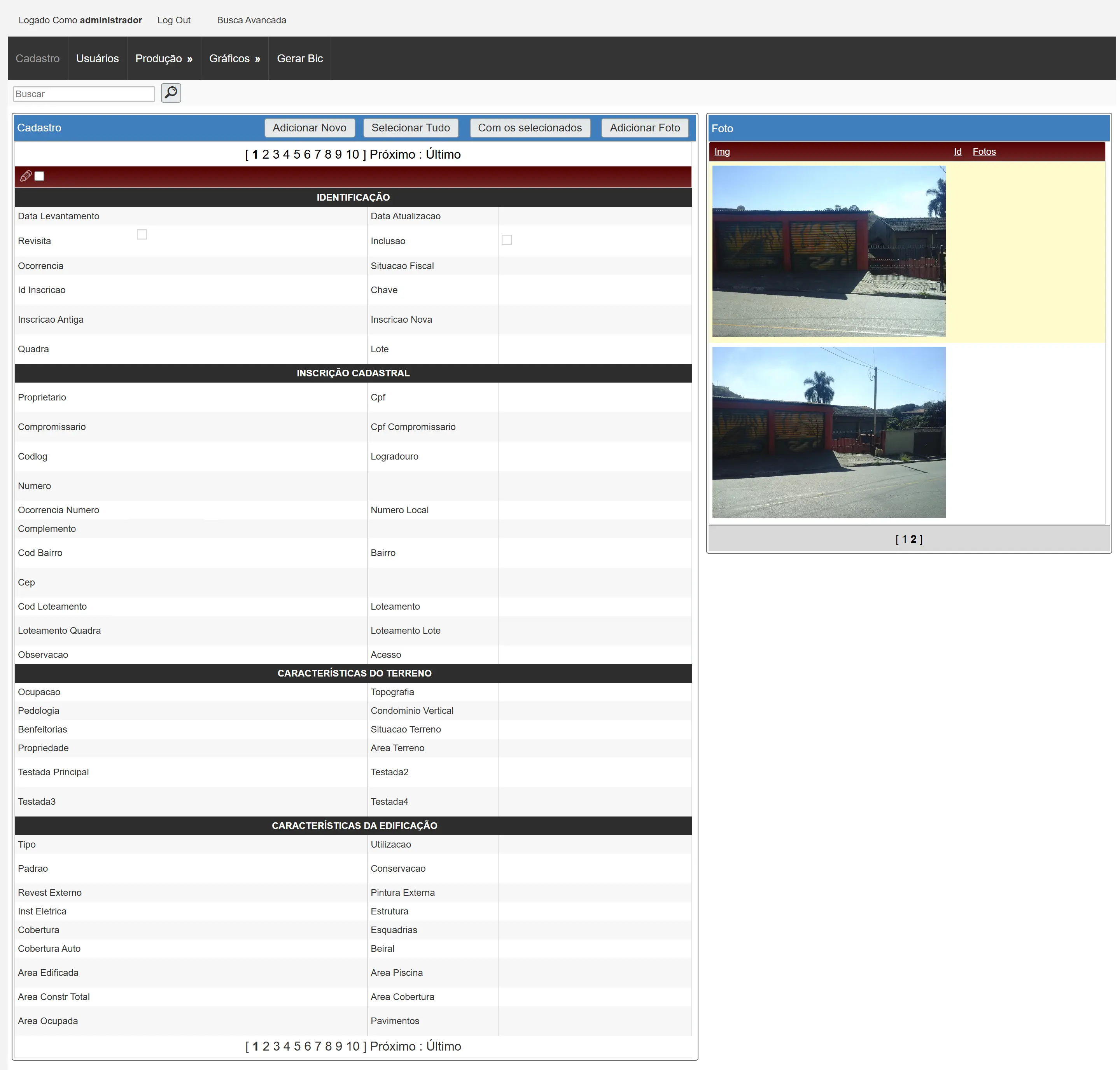Toggle the Revisita checkbox

tap(142, 234)
